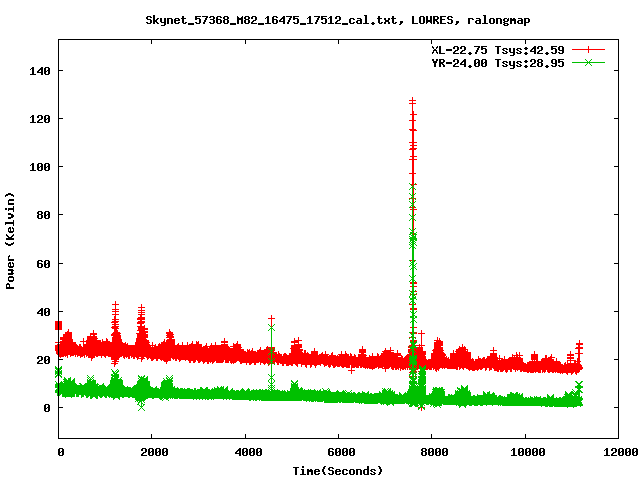The height and width of the screenshot is (480, 640).
Task: Click the 140 y-axis tick label
Action: pyautogui.click(x=40, y=71)
